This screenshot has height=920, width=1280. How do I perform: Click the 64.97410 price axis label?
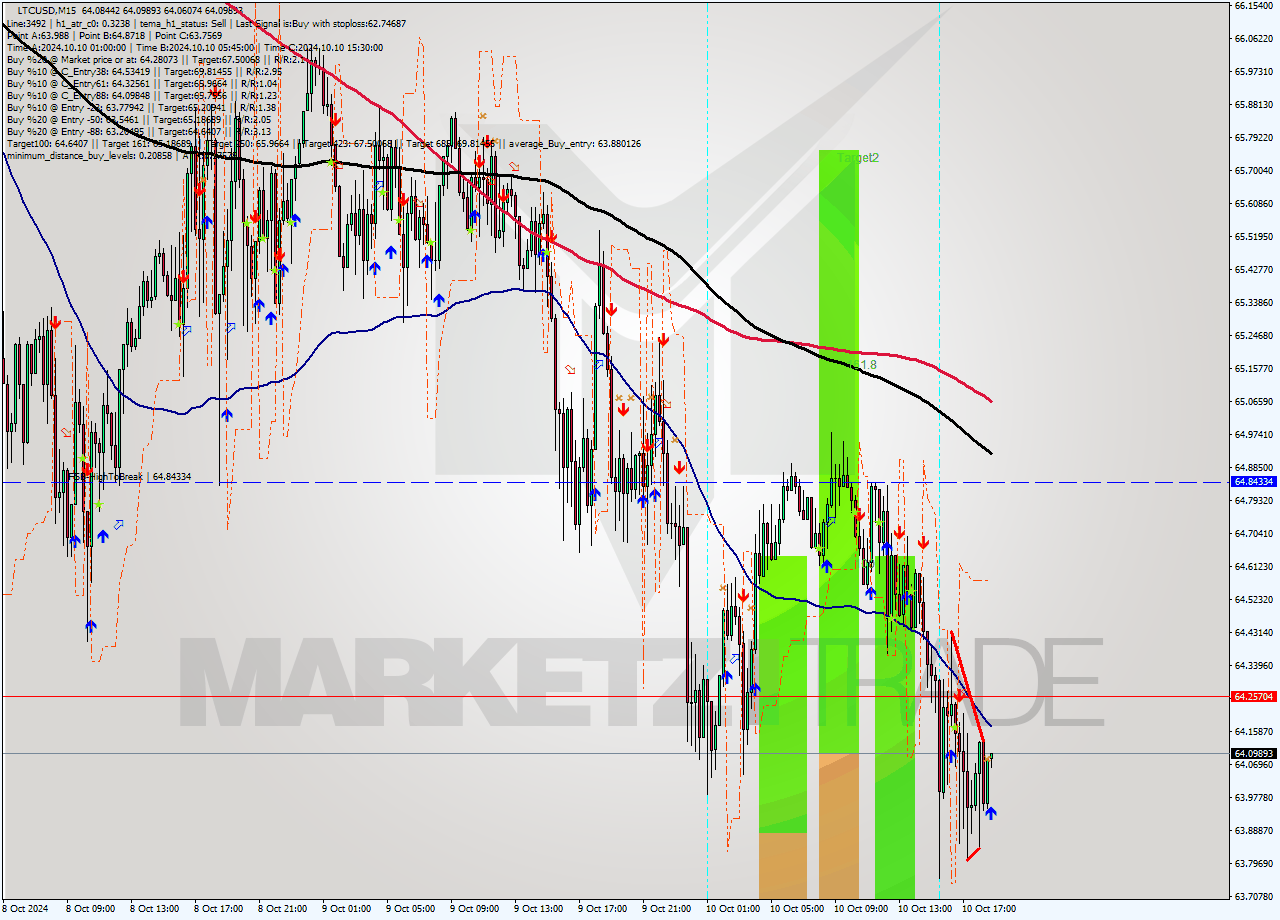(1254, 434)
